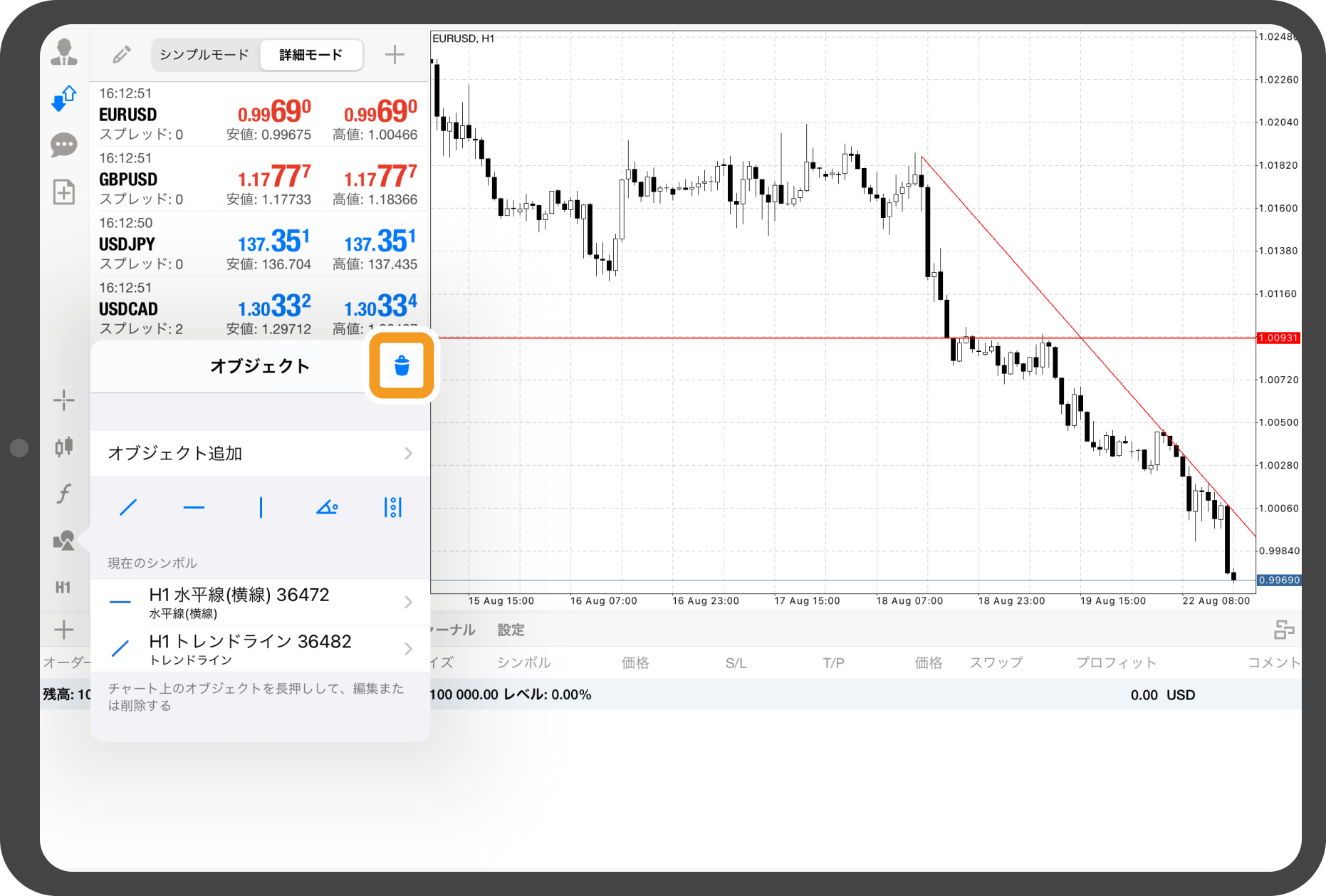This screenshot has height=896, width=1326.
Task: Tap the 0.00 USD profit value
Action: (x=1163, y=695)
